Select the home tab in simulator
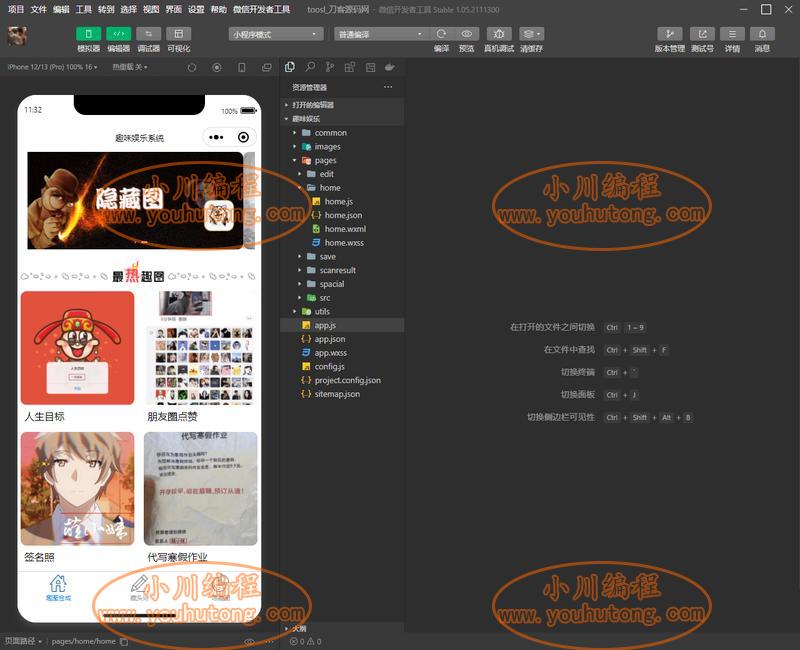Image resolution: width=800 pixels, height=650 pixels. 58,588
